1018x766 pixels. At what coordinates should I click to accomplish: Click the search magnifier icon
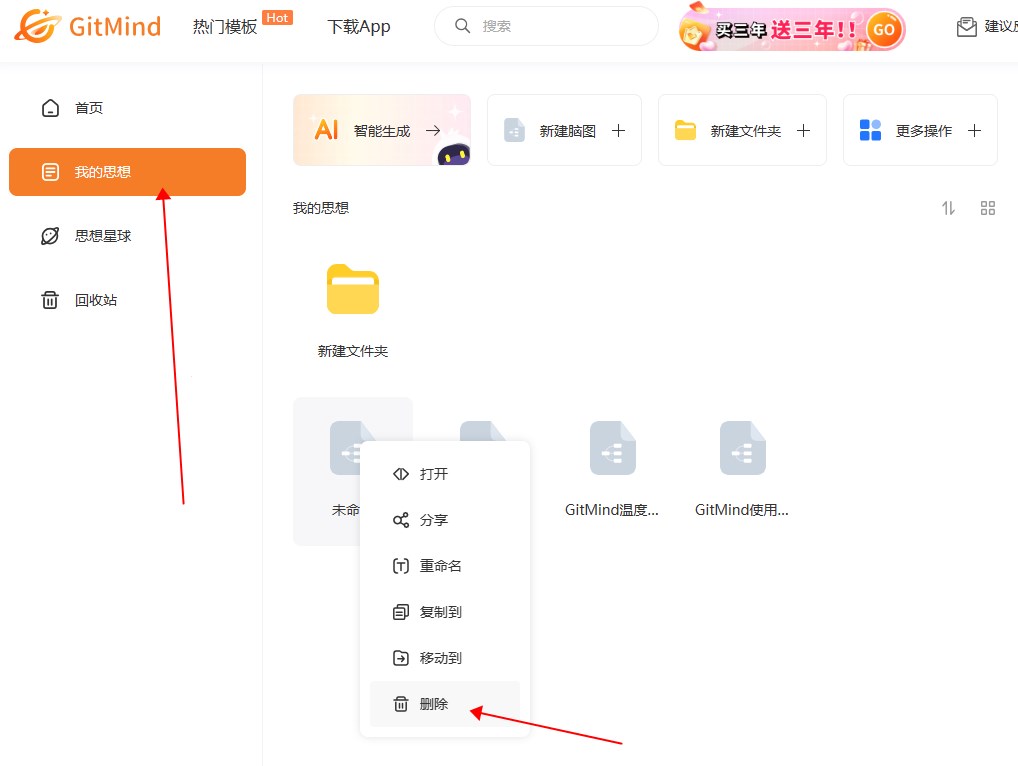(462, 26)
